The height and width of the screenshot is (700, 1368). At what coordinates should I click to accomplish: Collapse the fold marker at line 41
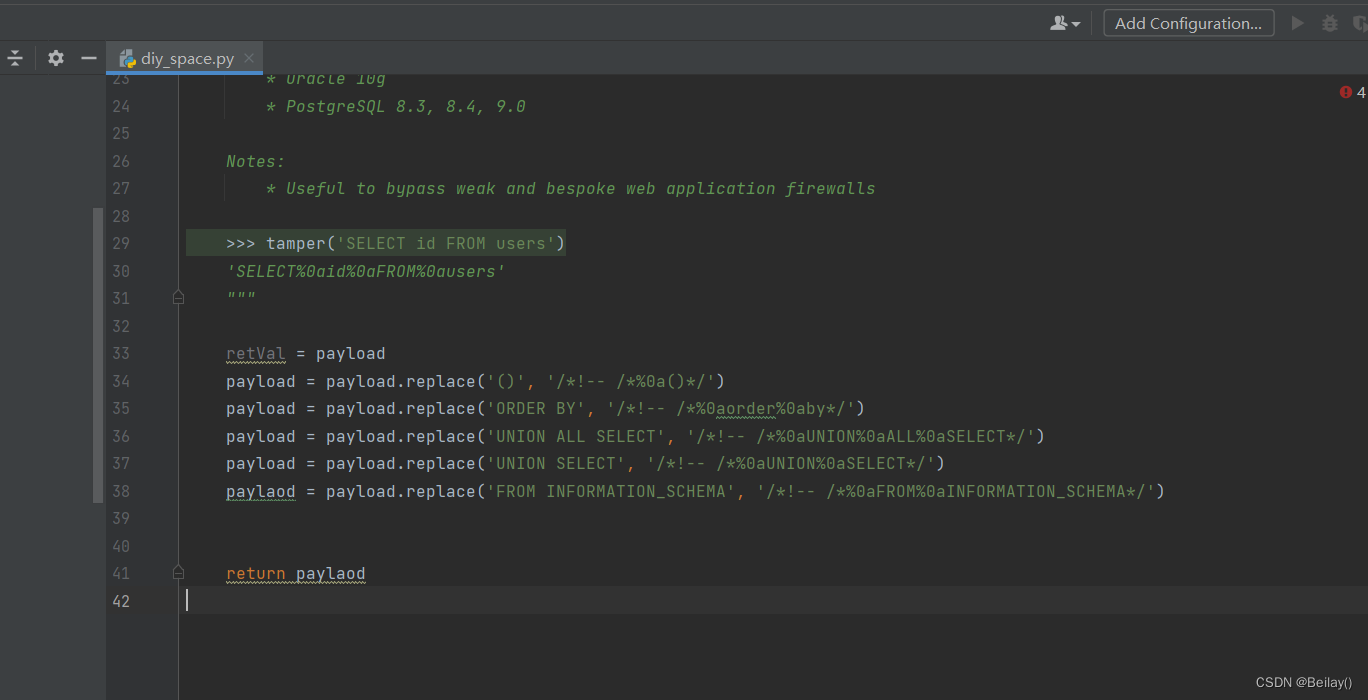[178, 573]
